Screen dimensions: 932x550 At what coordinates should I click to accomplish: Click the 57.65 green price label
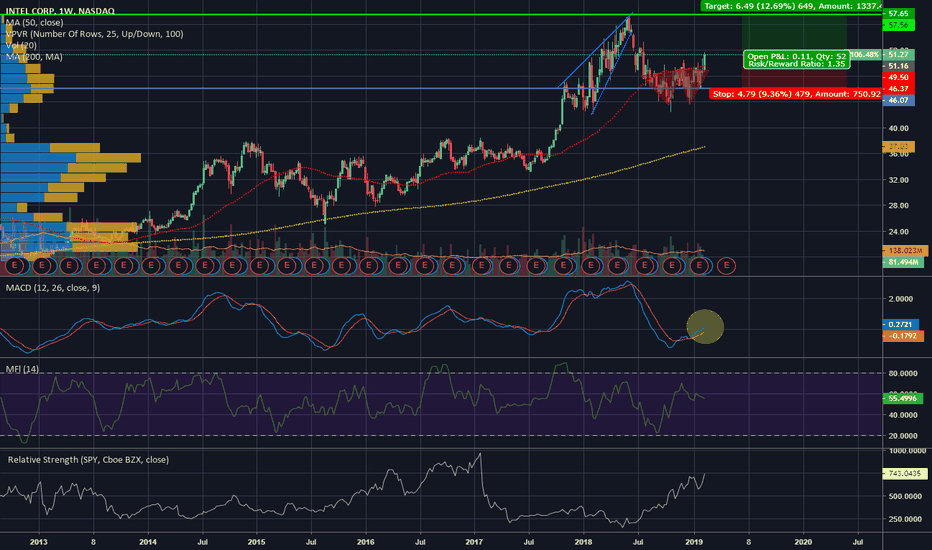pos(898,13)
